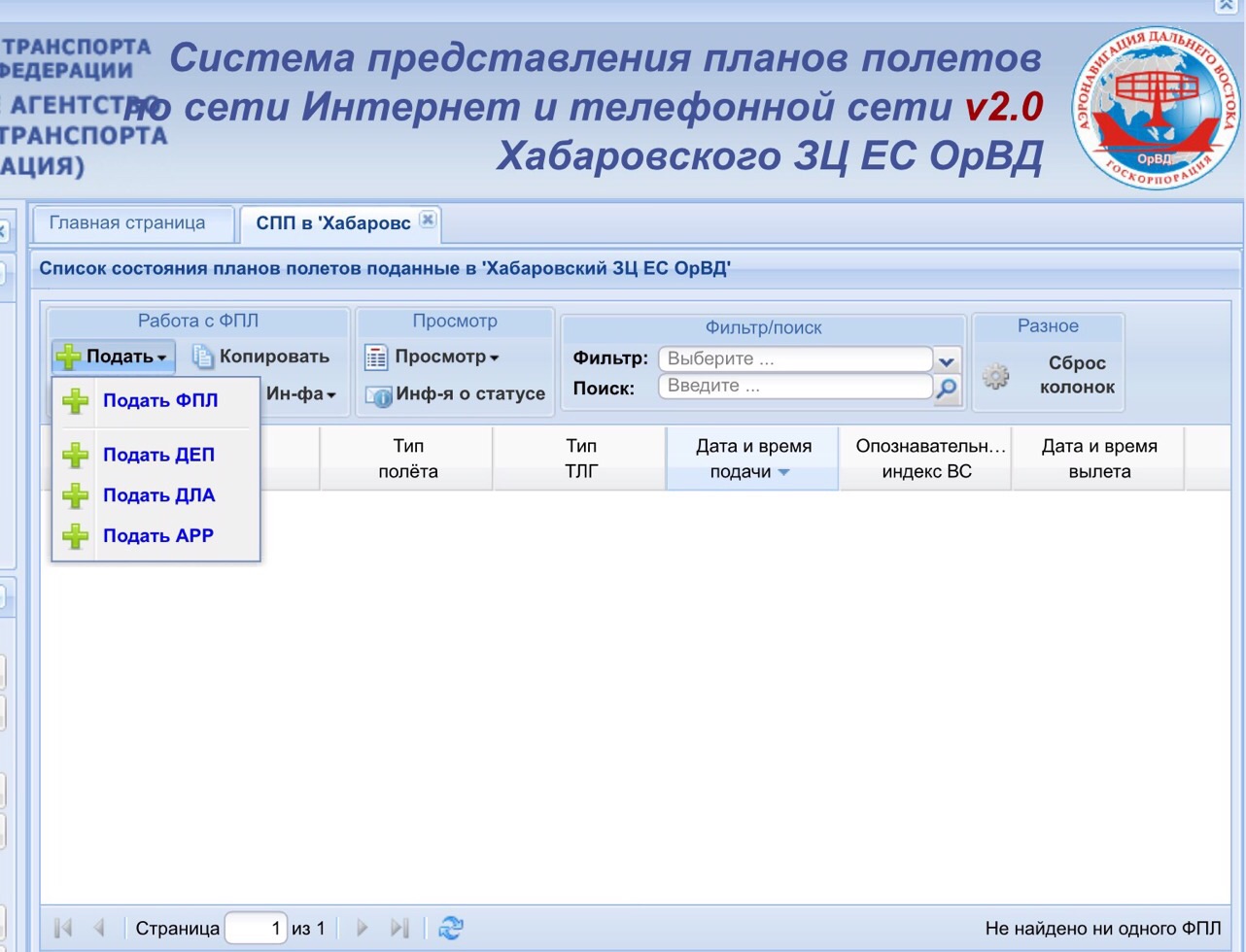Choose Подать ДЕП menu entry
The width and height of the screenshot is (1246, 952).
(x=158, y=455)
